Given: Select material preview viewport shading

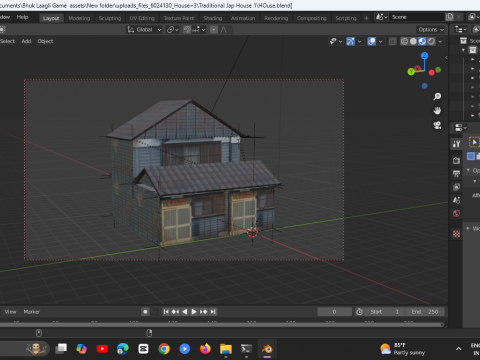Looking at the screenshot, I should [x=422, y=41].
